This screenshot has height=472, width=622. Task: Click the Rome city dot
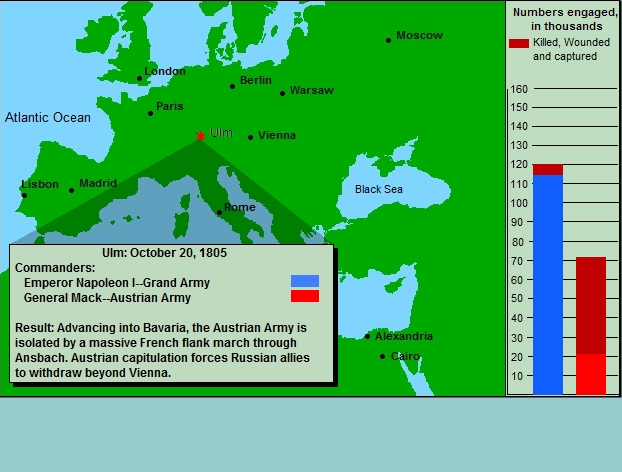(x=219, y=212)
